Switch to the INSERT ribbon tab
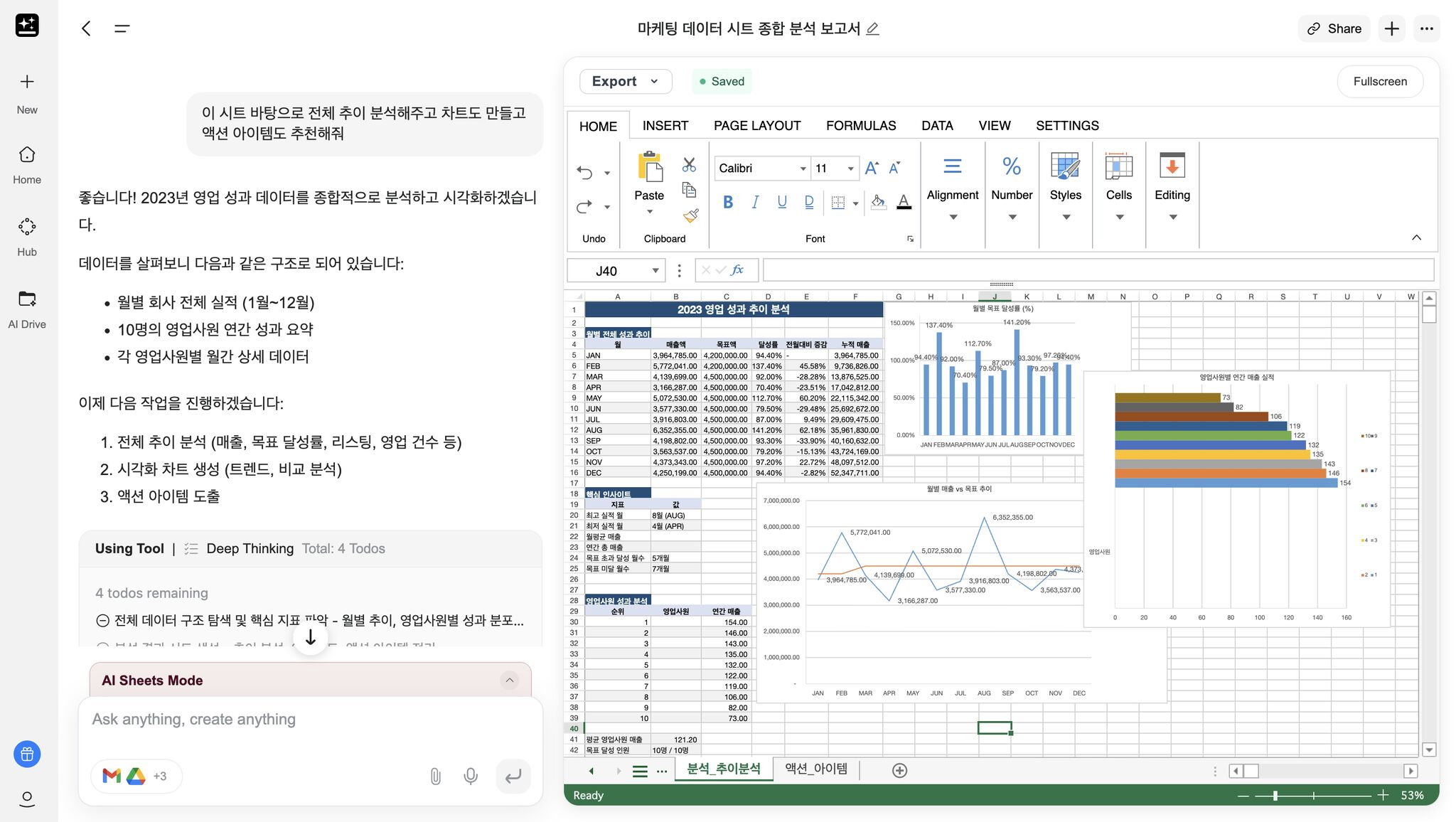This screenshot has height=822, width=1456. [665, 125]
